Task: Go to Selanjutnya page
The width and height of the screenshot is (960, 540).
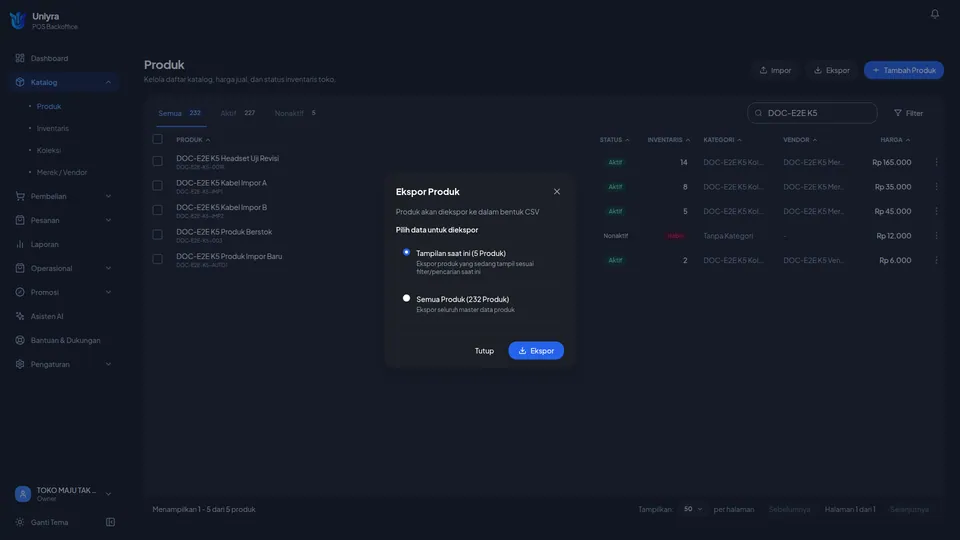Action: pyautogui.click(x=909, y=509)
